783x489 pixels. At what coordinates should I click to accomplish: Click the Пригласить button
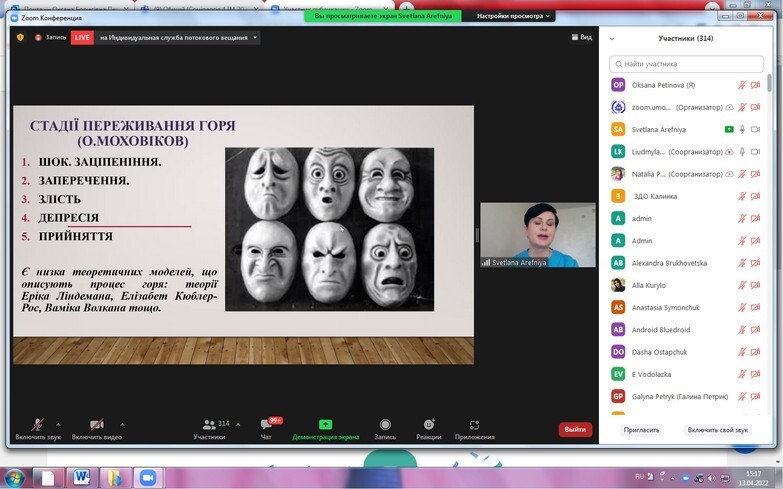pos(642,429)
